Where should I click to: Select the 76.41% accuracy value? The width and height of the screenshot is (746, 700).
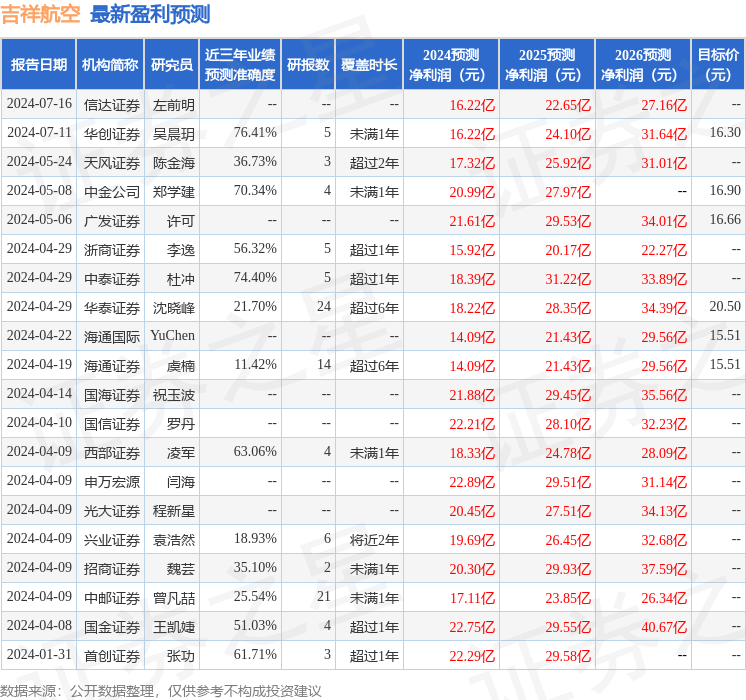(255, 133)
